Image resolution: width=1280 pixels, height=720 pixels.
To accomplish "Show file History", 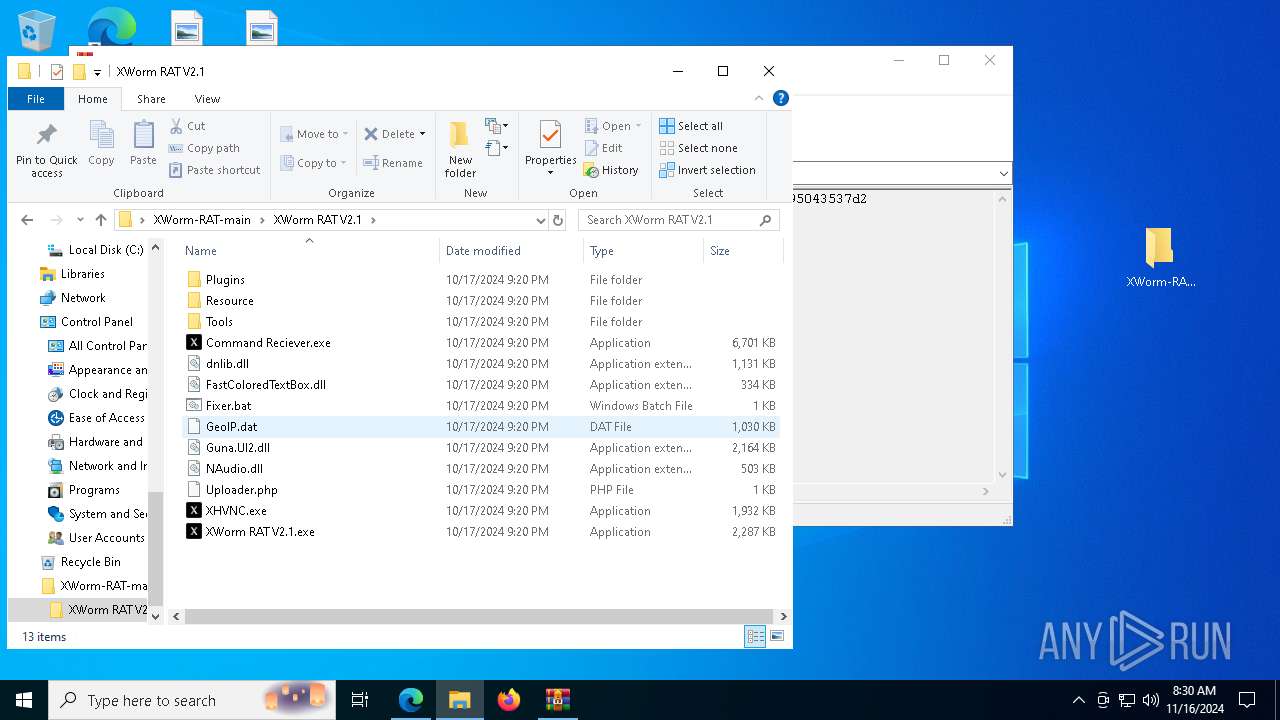I will click(x=611, y=170).
